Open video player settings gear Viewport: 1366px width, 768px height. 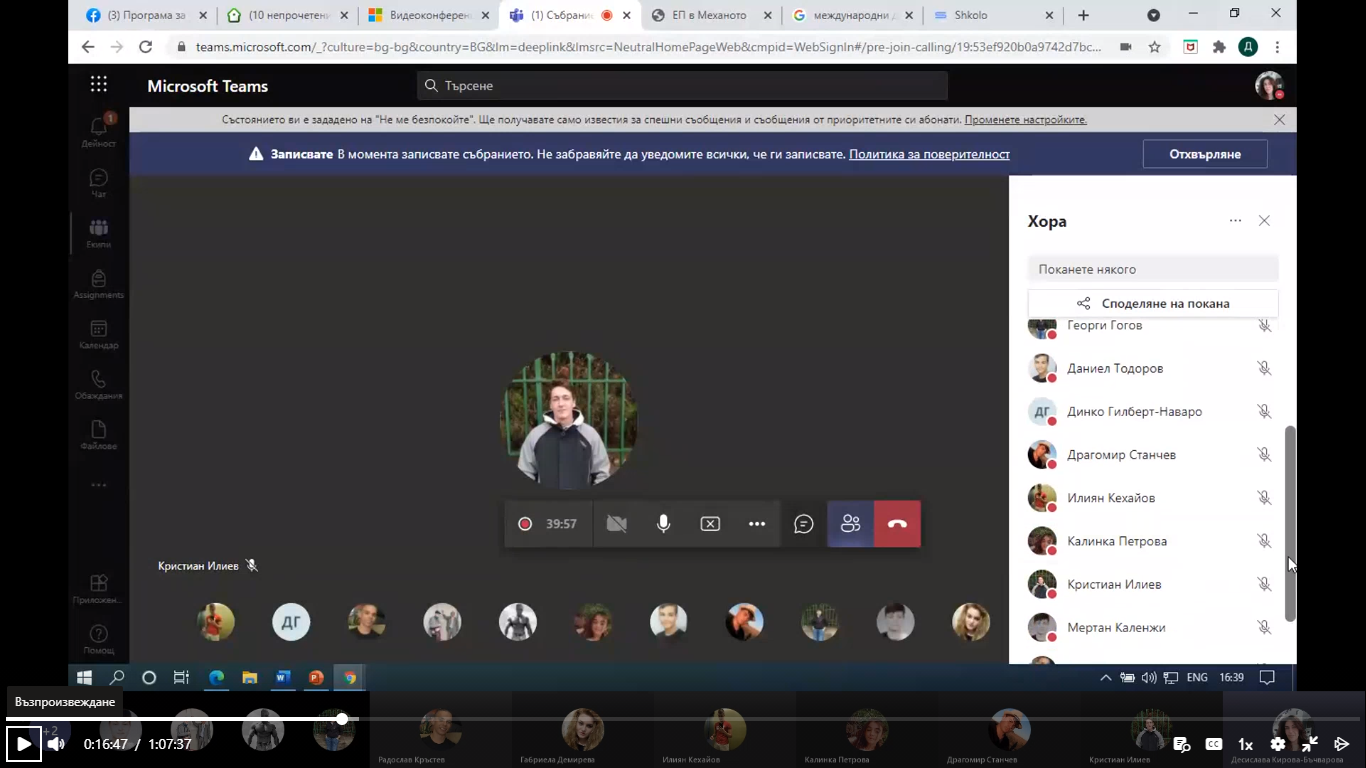pyautogui.click(x=1277, y=744)
